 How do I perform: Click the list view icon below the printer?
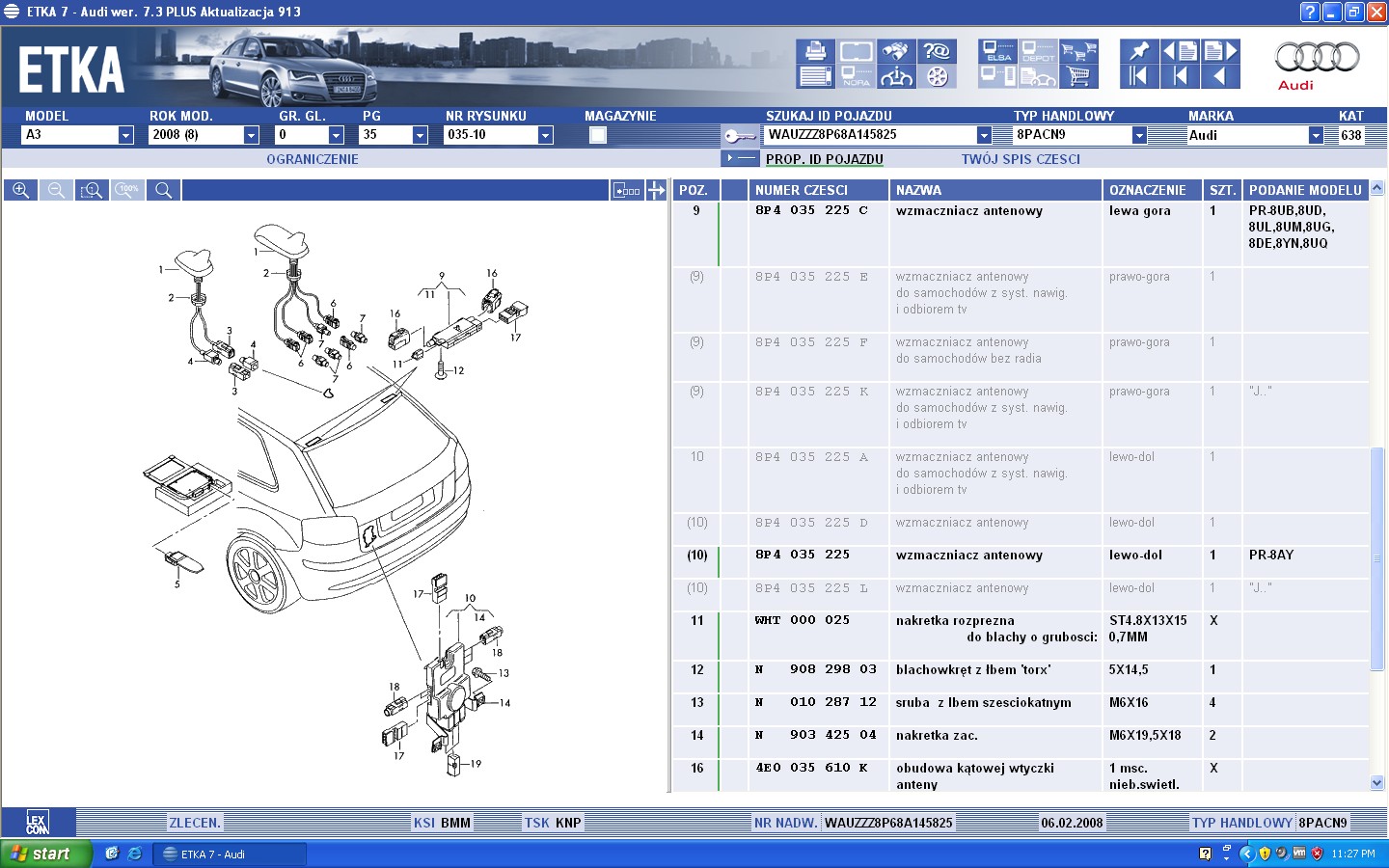(x=815, y=76)
